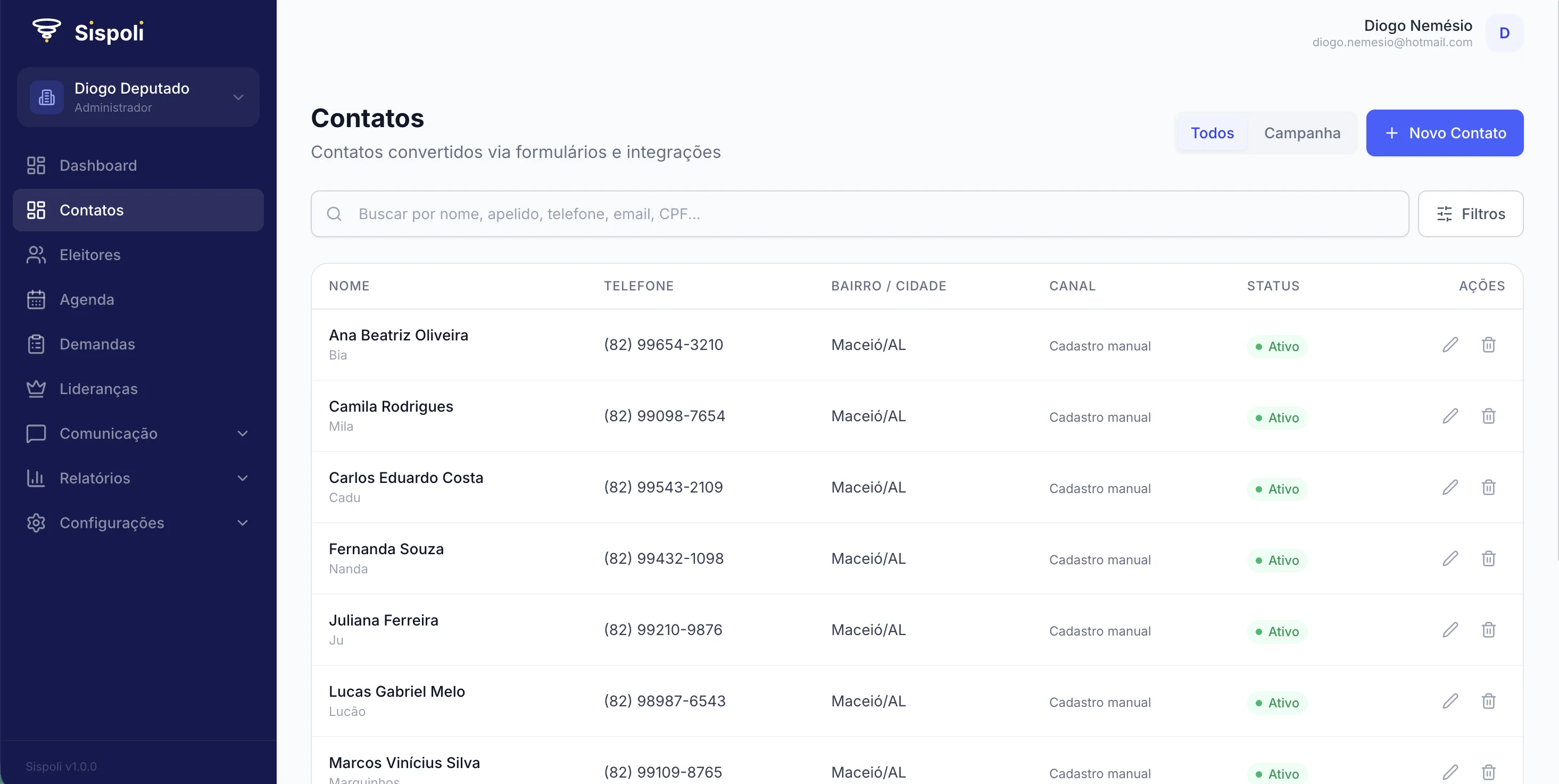Click the NOME column header

pyautogui.click(x=349, y=286)
